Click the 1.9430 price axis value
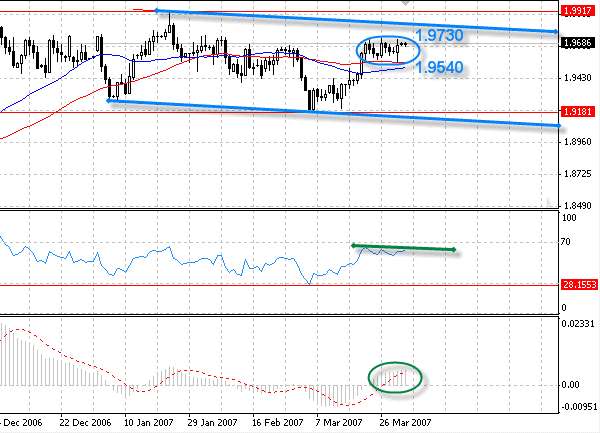The height and width of the screenshot is (433, 600). tap(578, 78)
